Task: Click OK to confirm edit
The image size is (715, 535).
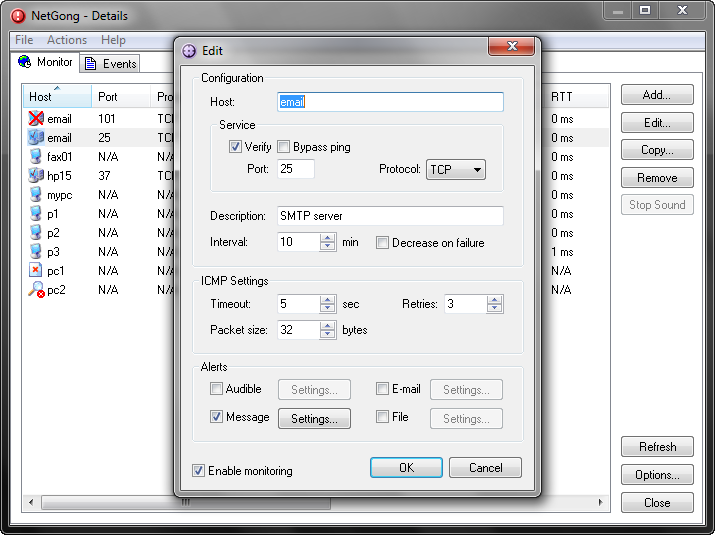Action: point(406,468)
